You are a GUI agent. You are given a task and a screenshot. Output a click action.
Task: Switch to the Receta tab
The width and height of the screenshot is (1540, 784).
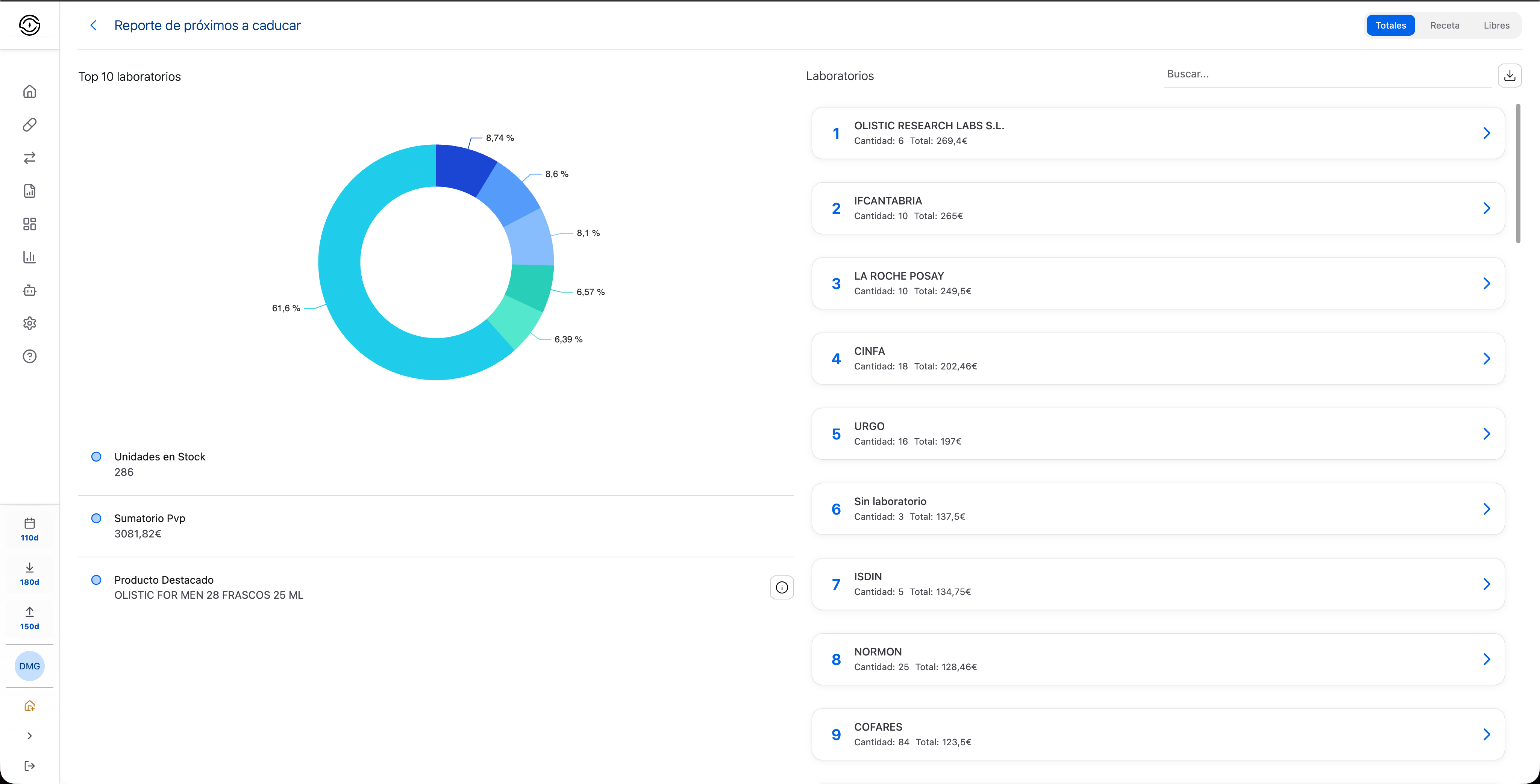[x=1445, y=25]
